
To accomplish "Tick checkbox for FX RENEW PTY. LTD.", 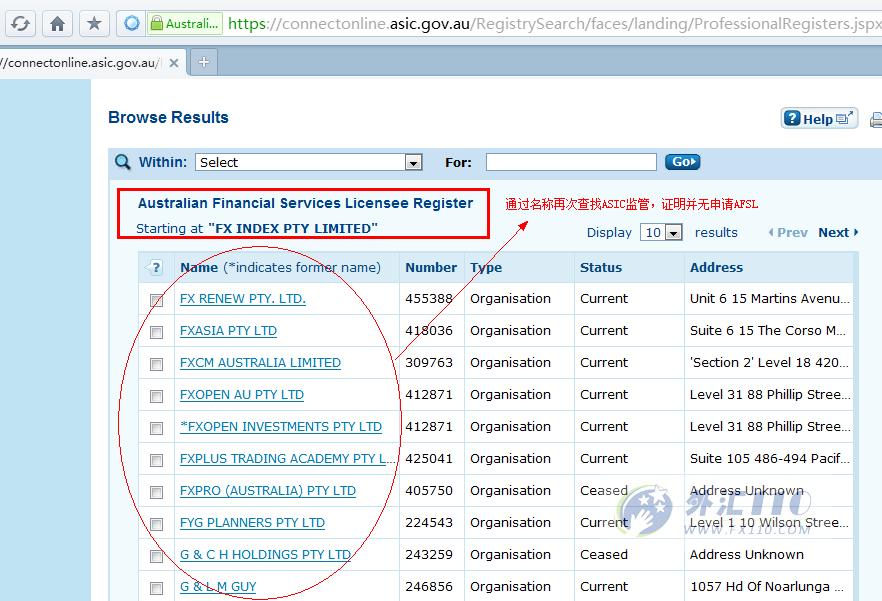I will pos(156,300).
